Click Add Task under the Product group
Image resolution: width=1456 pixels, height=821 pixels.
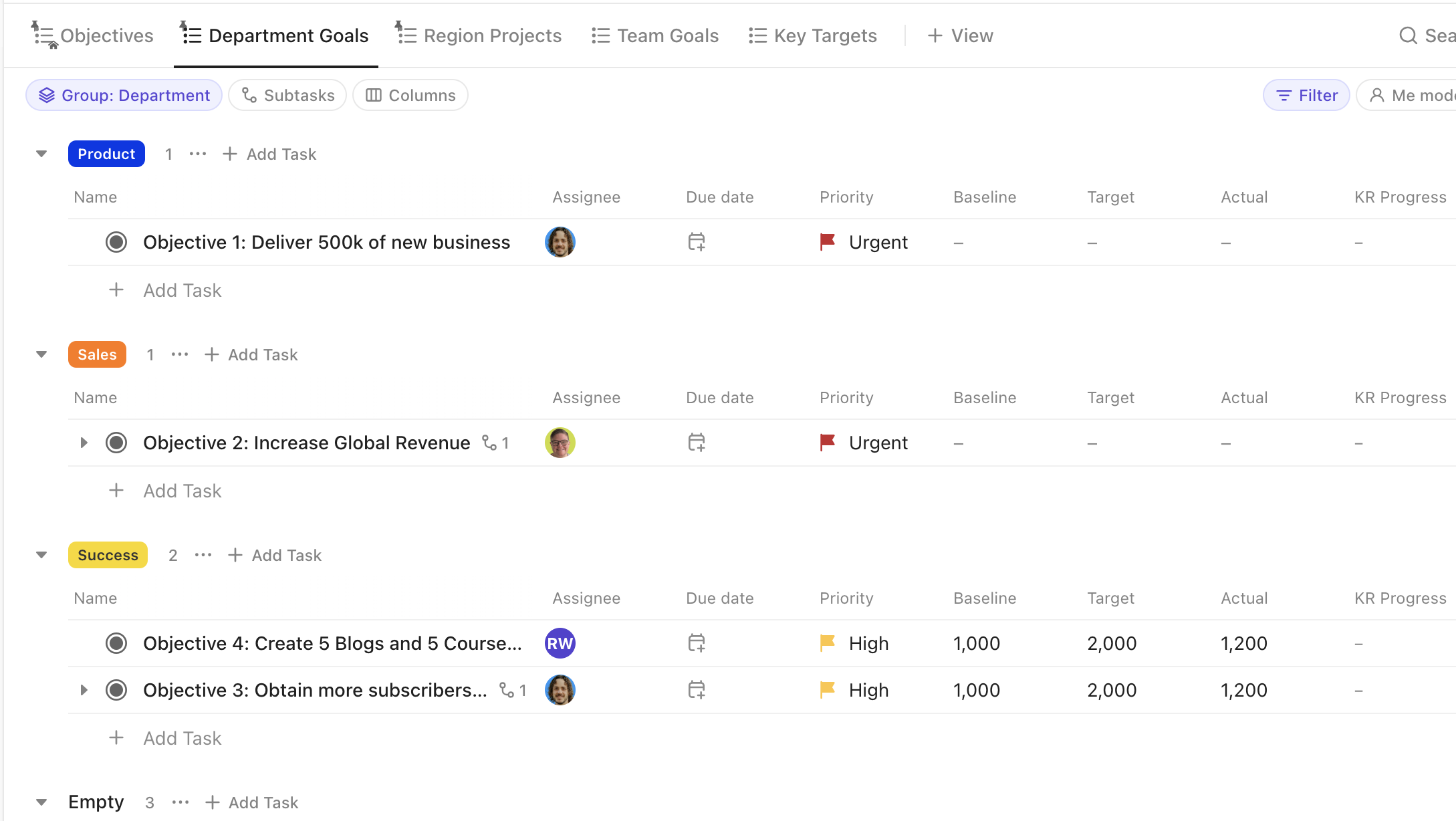269,154
